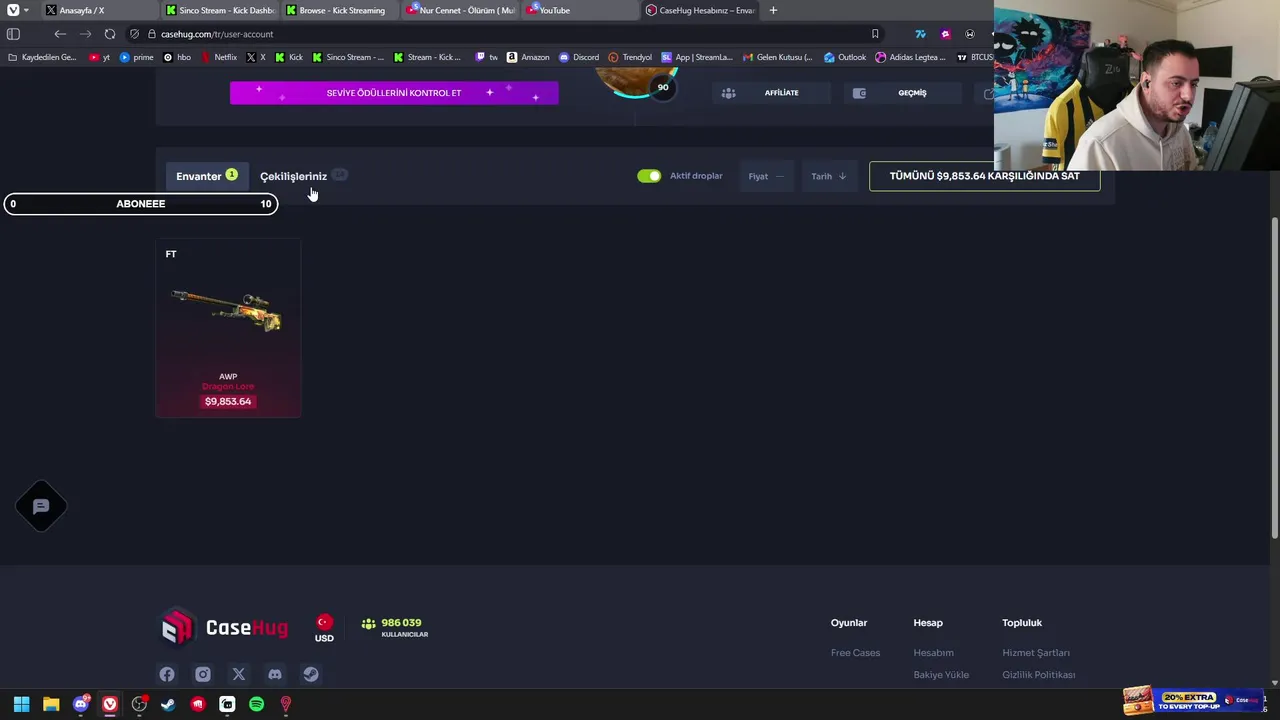Open the Hesabım footer link
The width and height of the screenshot is (1280, 720).
point(933,653)
